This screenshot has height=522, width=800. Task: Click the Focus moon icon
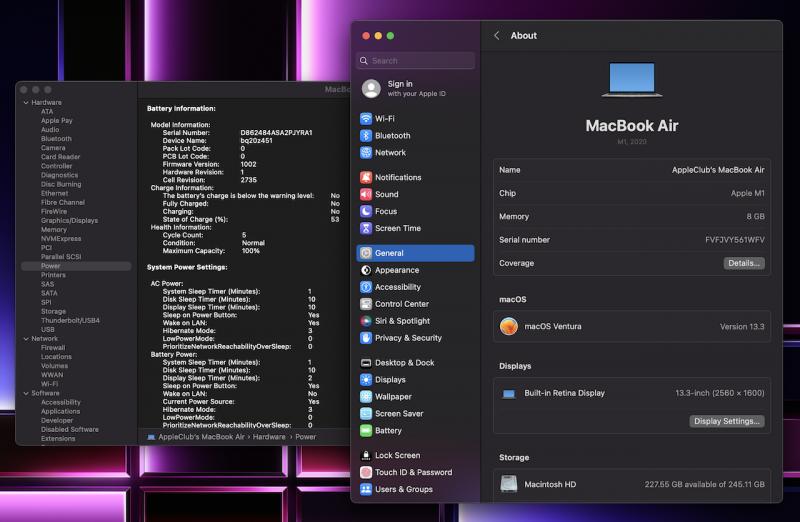click(x=367, y=212)
